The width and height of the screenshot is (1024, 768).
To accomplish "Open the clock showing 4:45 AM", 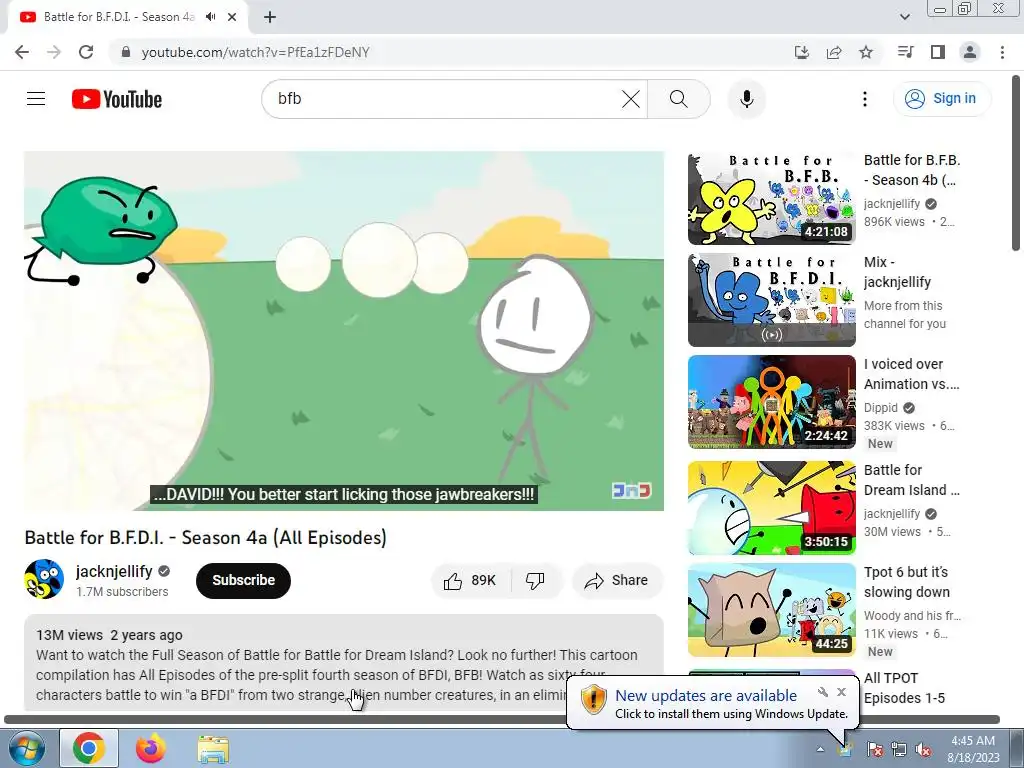I will 972,748.
